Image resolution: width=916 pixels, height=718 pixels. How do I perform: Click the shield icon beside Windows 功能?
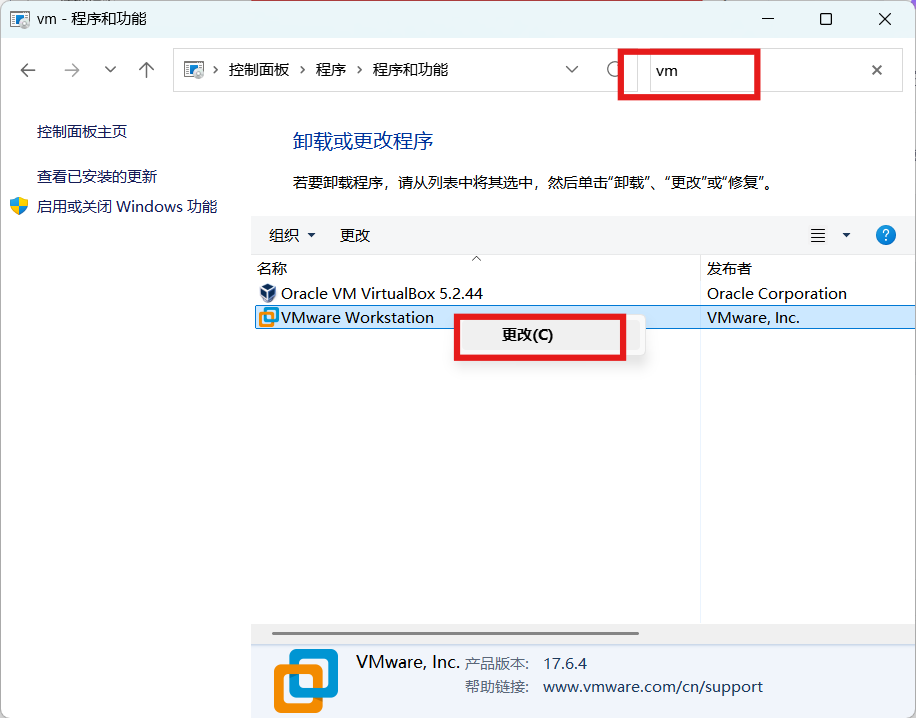pos(19,206)
